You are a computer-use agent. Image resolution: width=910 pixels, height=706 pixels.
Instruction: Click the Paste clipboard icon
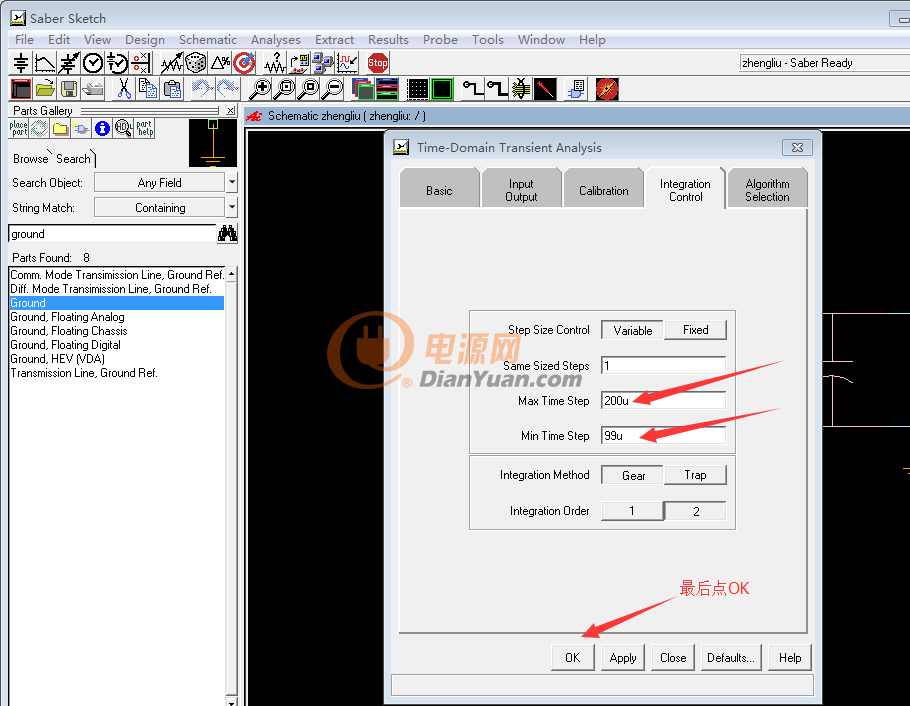(172, 89)
